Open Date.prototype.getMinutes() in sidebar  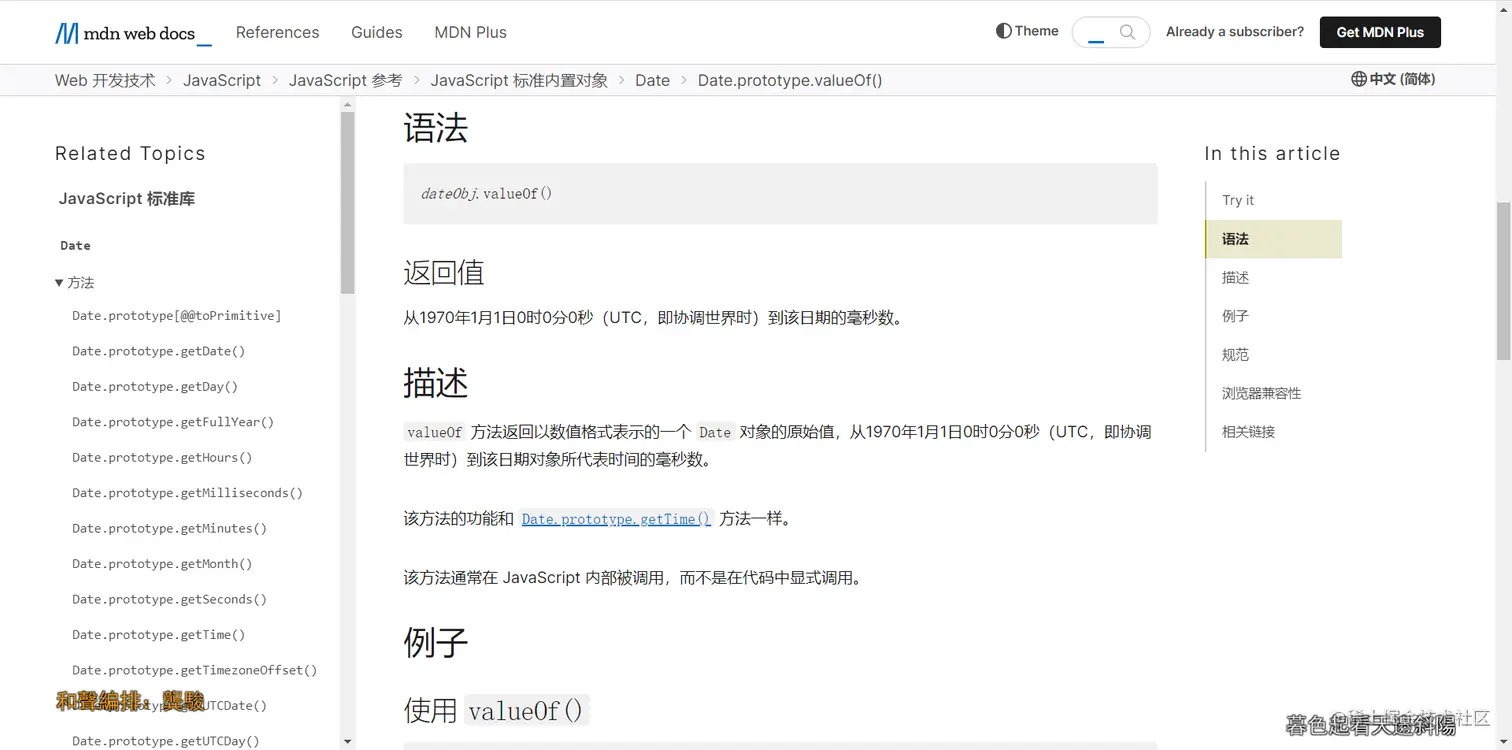click(169, 529)
